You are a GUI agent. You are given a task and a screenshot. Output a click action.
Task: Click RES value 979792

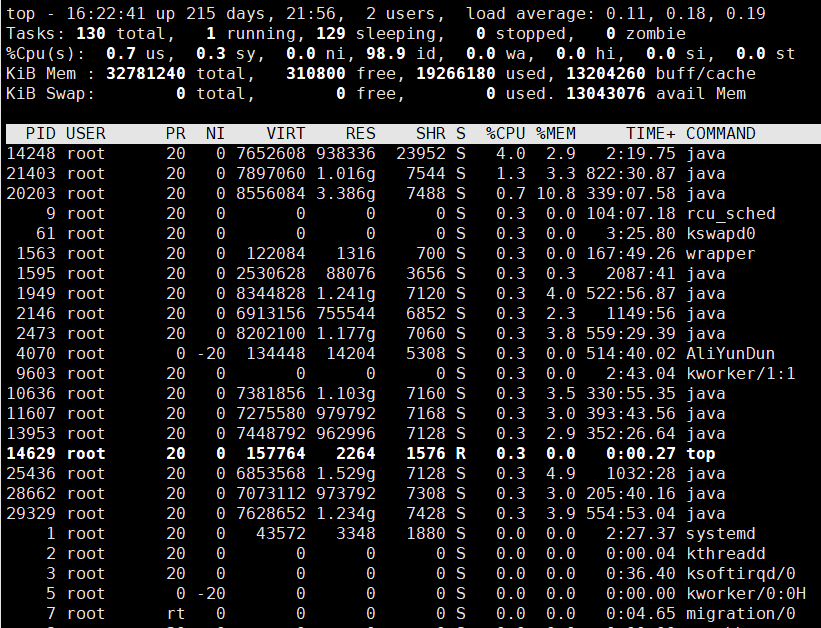click(x=346, y=413)
